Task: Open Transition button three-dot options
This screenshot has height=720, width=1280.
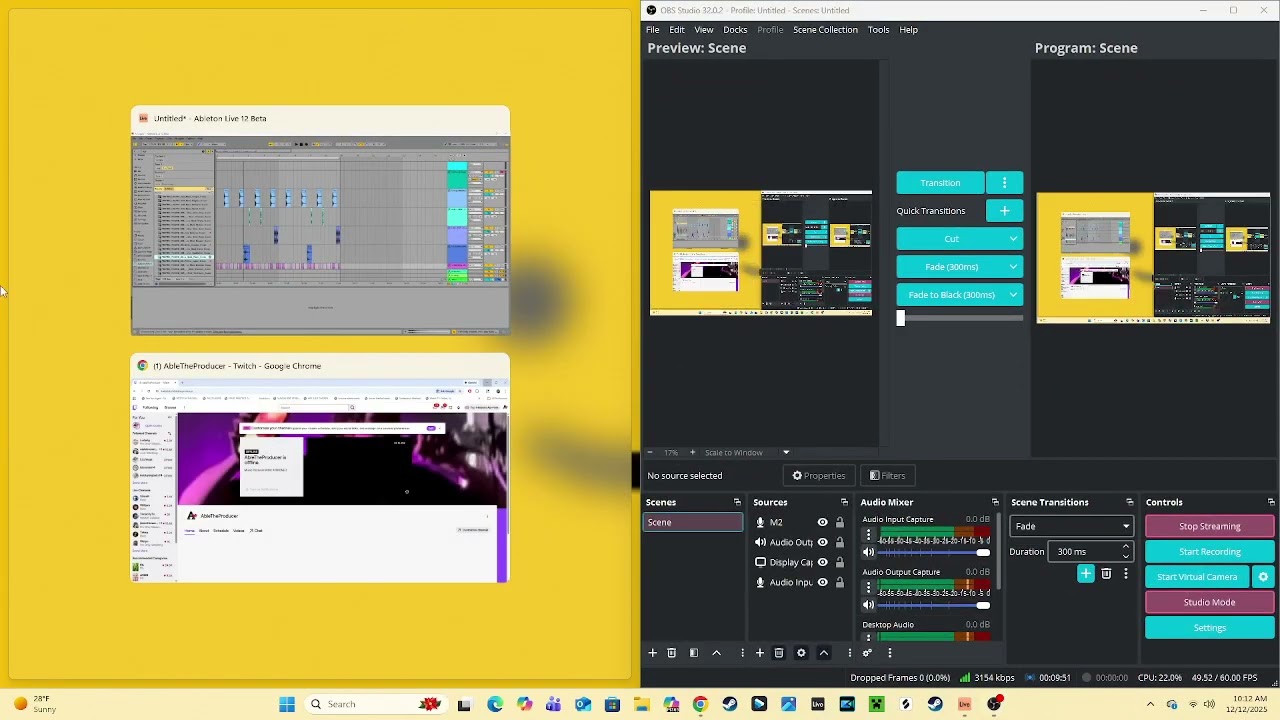Action: click(x=1005, y=183)
